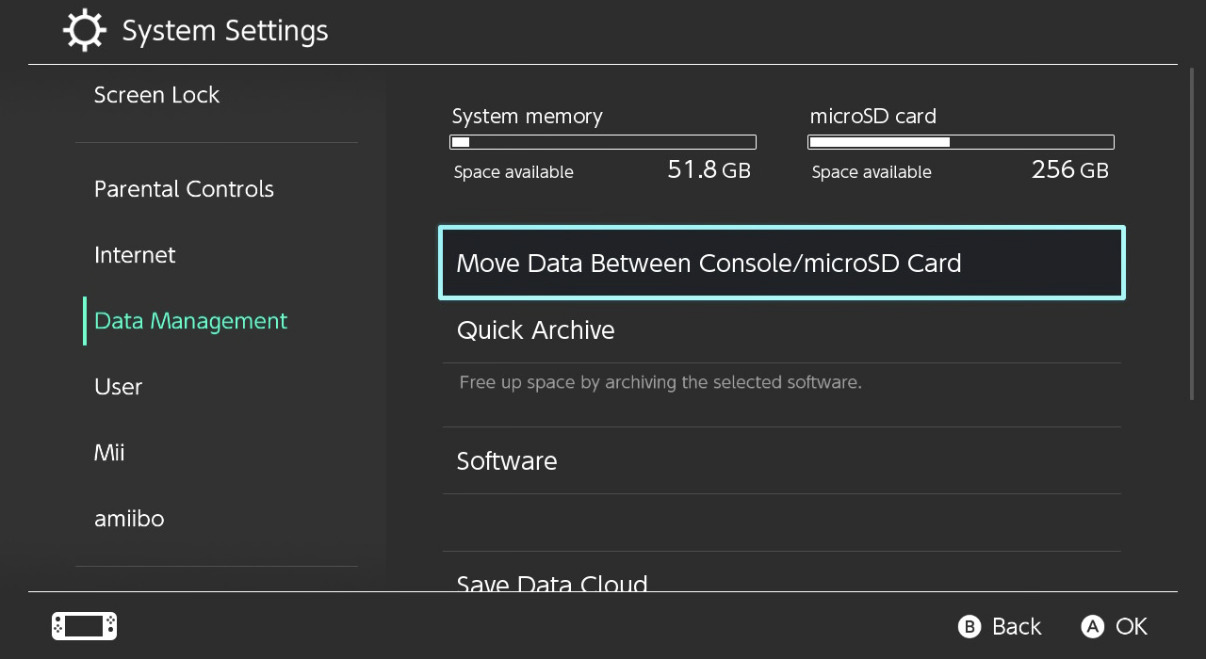Click the Back label

coord(1016,627)
